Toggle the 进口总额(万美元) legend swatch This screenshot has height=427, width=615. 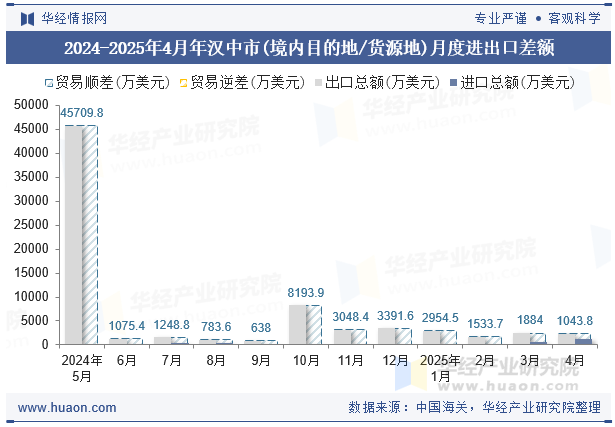click(453, 83)
